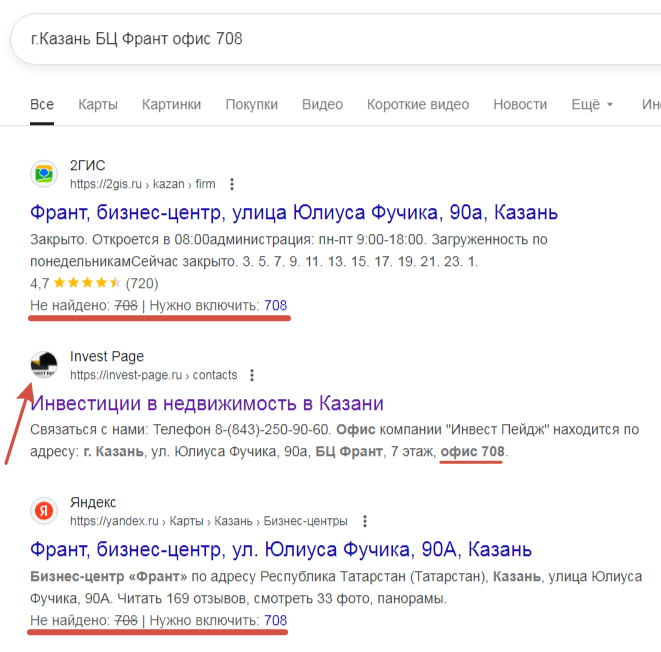Click the 2GIS site favicon
Viewport: 661px width, 652px height.
tap(44, 174)
